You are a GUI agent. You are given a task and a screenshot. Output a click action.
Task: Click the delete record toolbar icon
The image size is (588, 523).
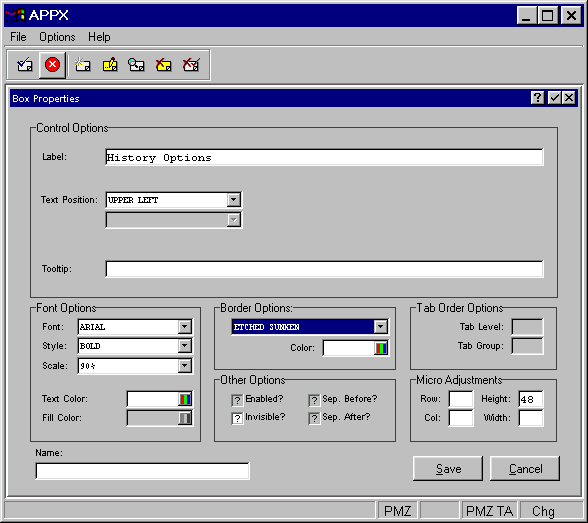(164, 65)
